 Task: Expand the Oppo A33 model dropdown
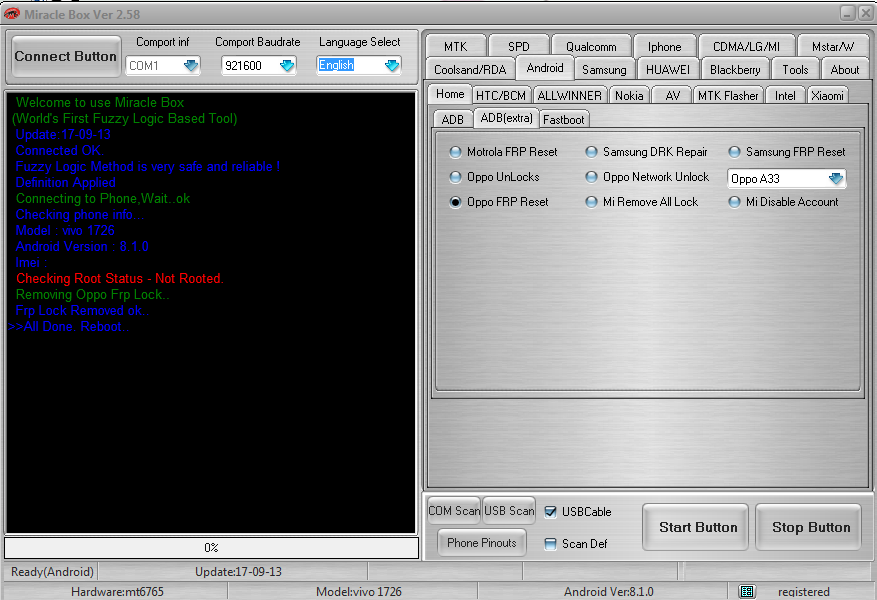(x=836, y=179)
